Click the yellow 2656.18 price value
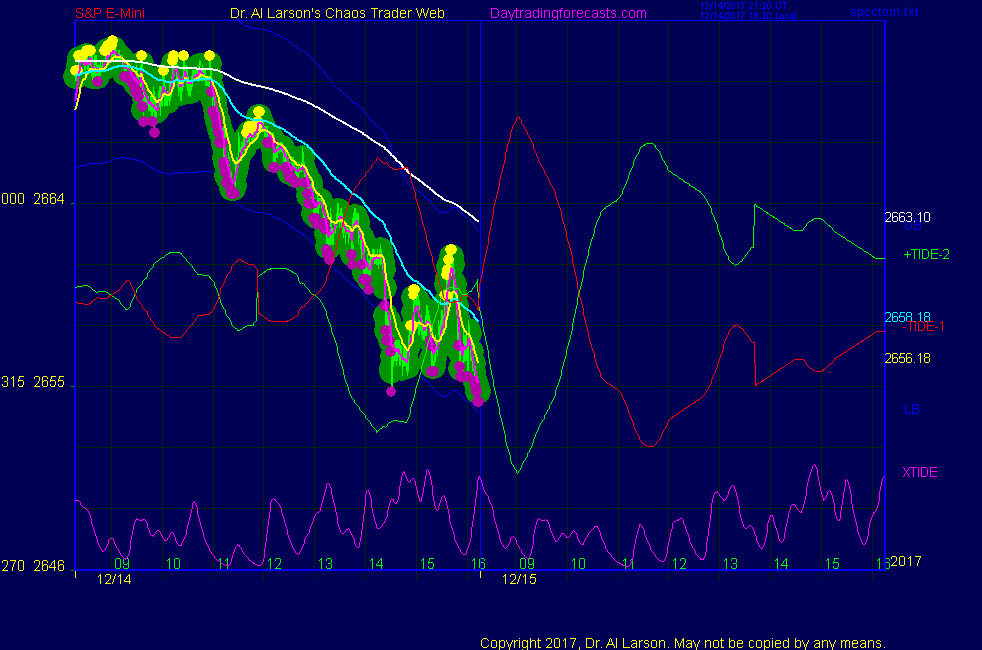982x650 pixels. click(907, 358)
